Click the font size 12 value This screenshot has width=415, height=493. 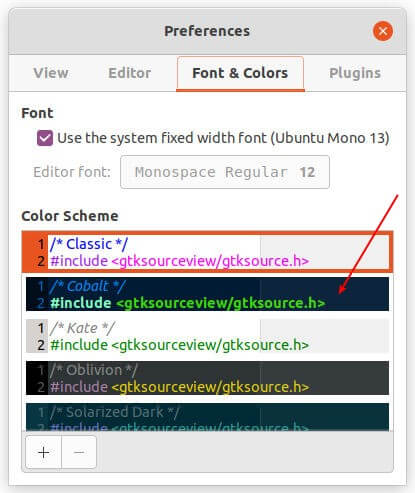pos(307,172)
